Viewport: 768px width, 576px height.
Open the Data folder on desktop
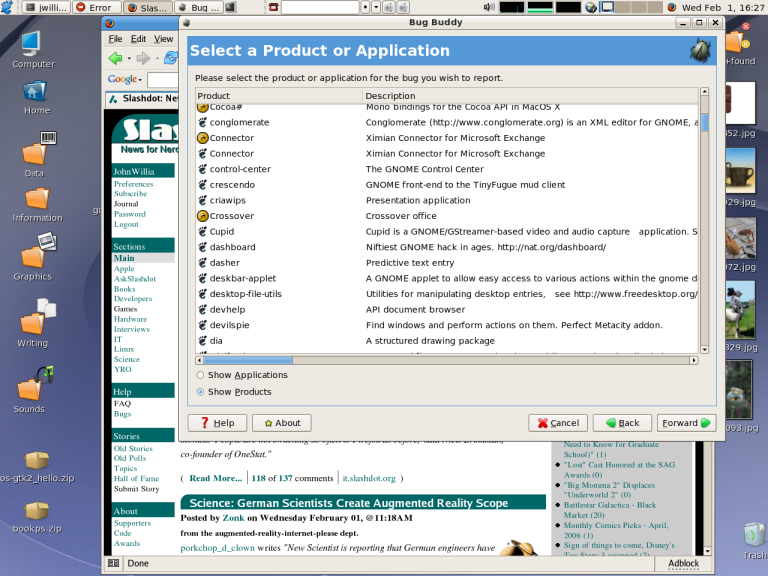34,155
